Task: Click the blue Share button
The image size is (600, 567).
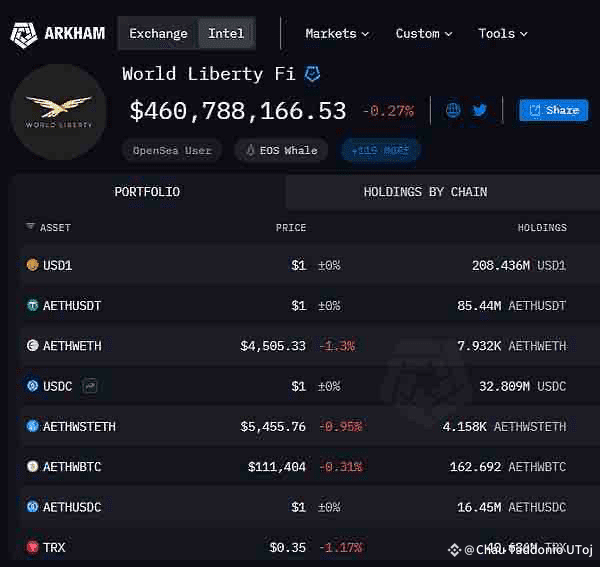Action: tap(554, 110)
